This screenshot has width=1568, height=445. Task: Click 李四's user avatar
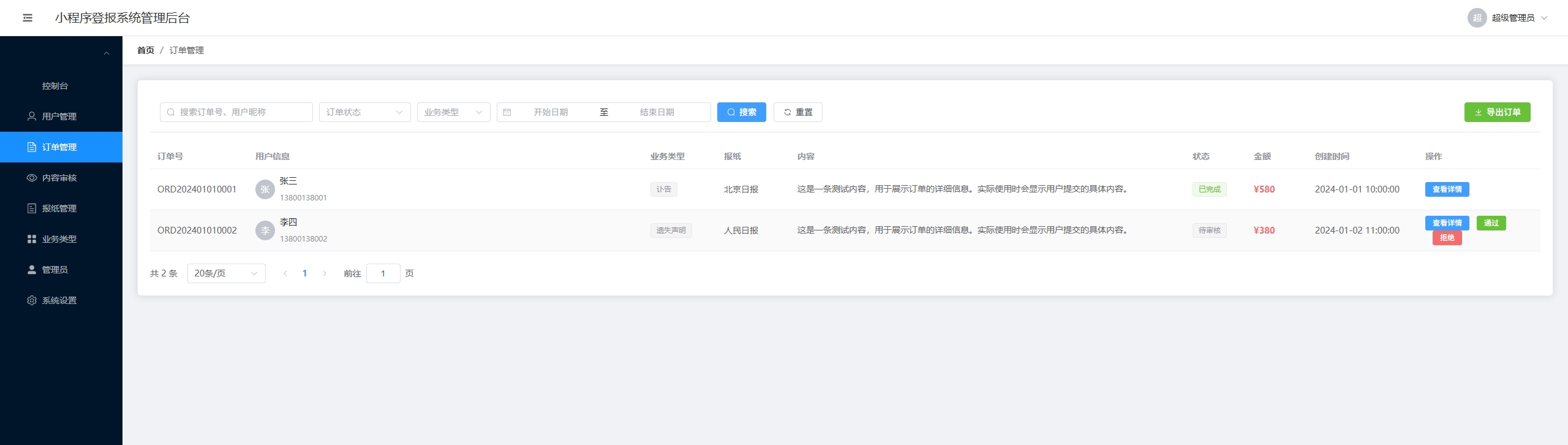(x=265, y=230)
